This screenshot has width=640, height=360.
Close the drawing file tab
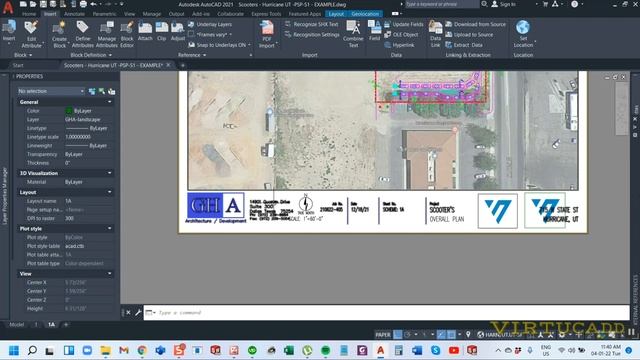click(x=168, y=65)
